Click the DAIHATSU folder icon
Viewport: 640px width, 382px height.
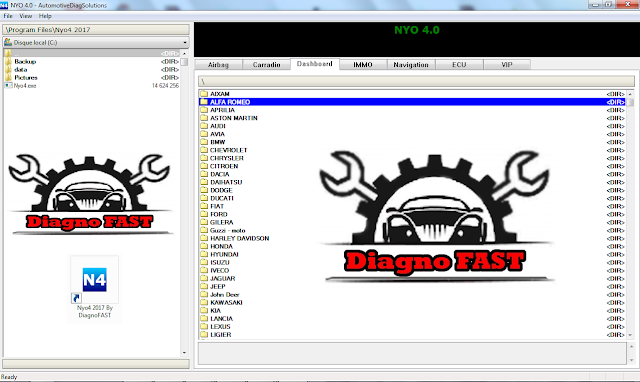(204, 182)
